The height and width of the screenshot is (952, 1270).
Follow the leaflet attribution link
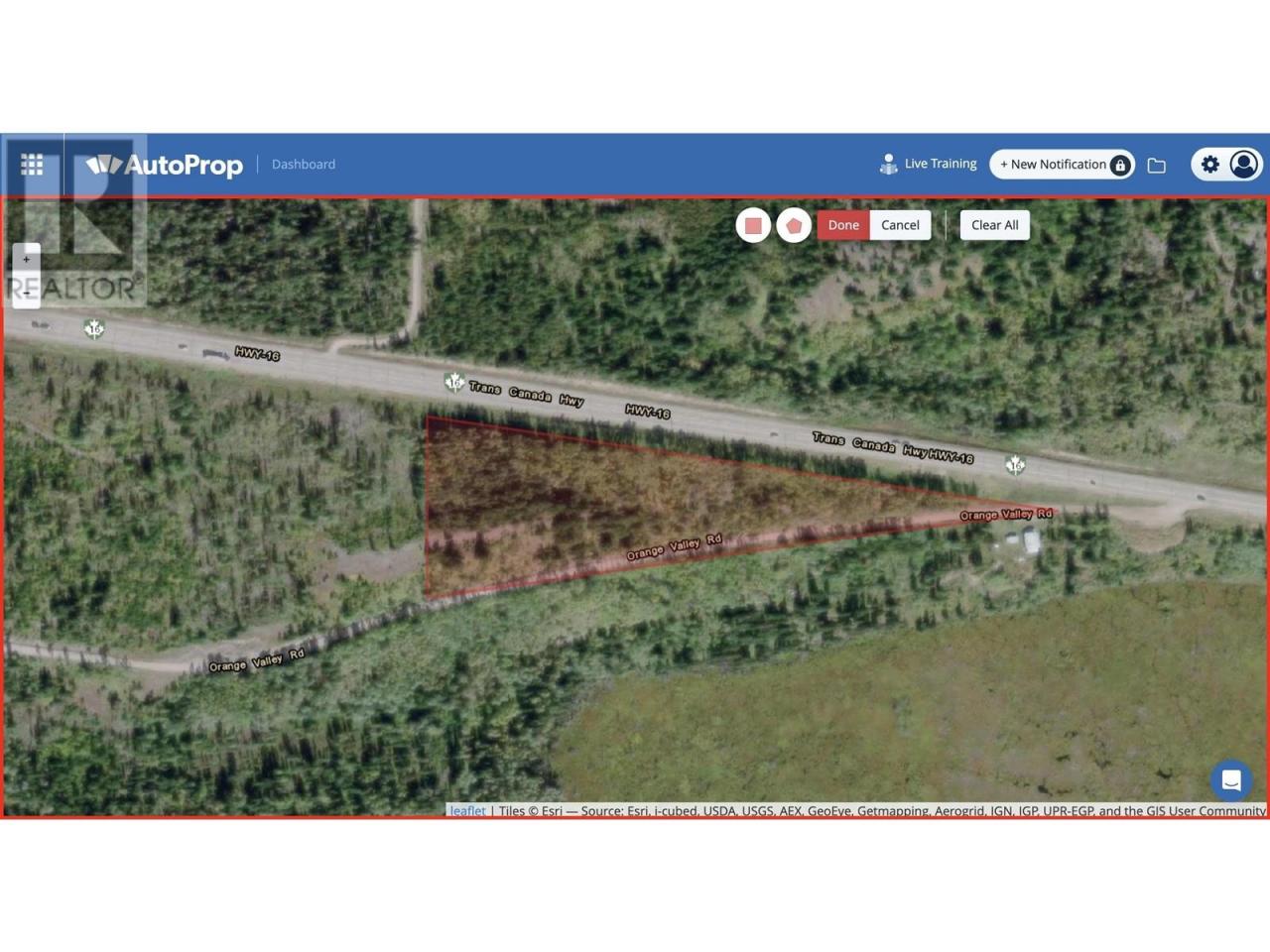point(467,810)
